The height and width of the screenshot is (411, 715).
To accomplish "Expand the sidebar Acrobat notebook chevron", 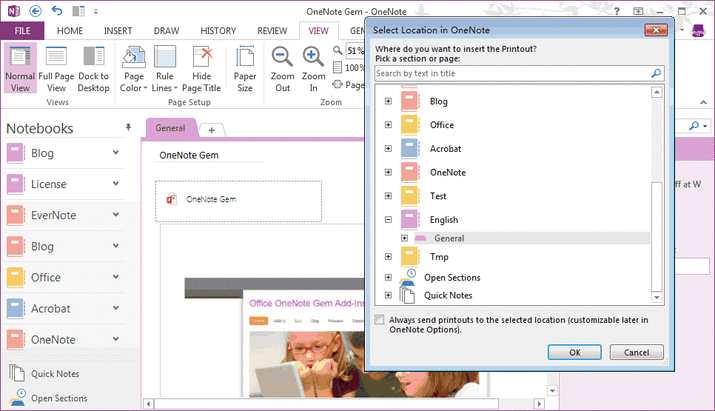I will pos(116,308).
